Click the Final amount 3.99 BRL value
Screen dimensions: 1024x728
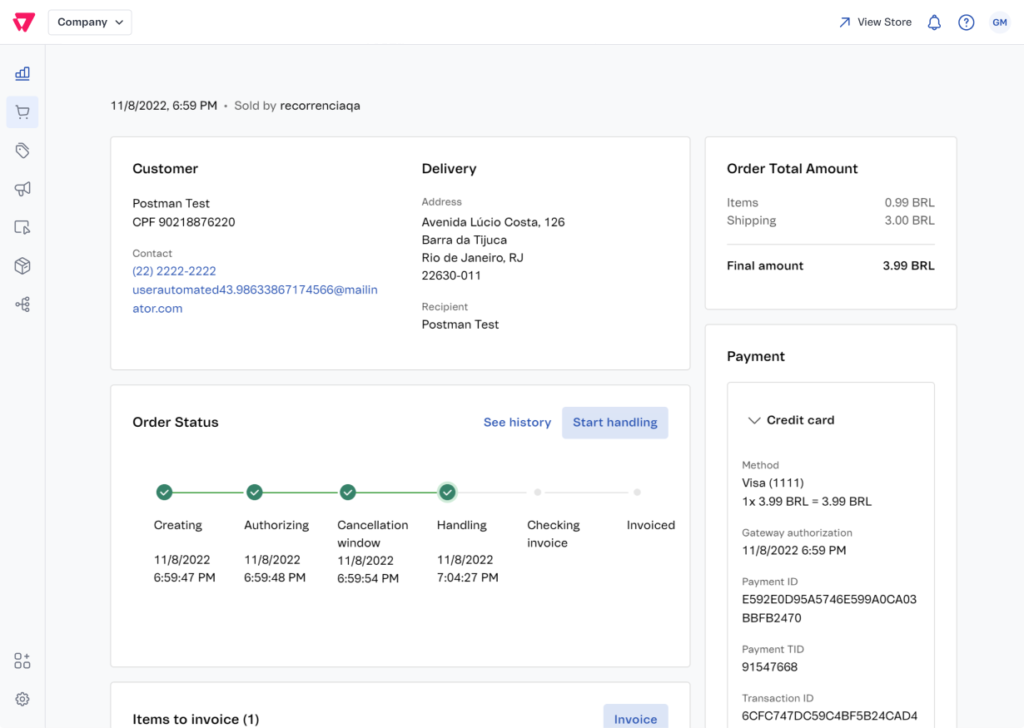908,266
